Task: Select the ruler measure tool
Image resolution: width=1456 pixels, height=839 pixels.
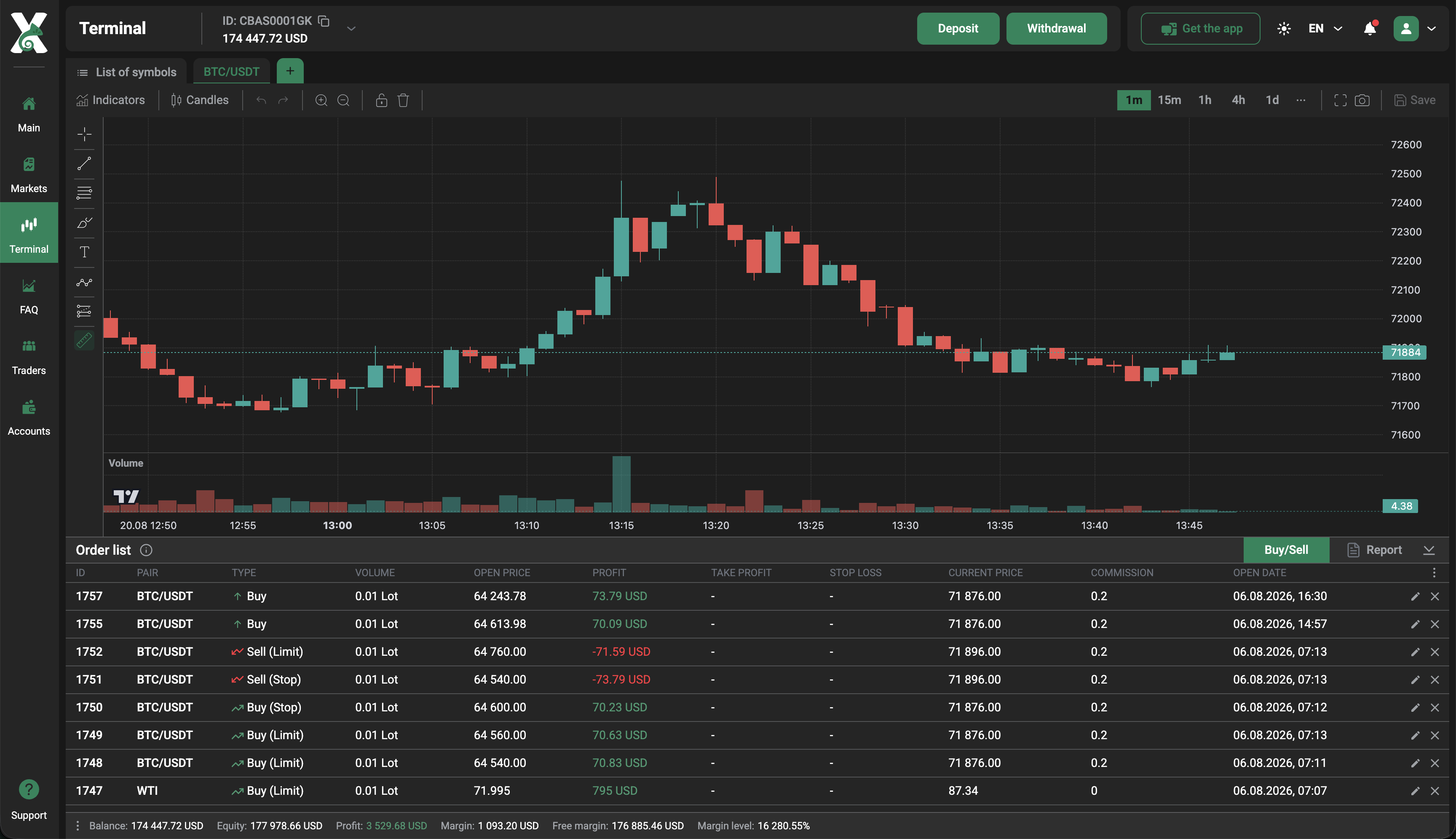Action: (84, 341)
